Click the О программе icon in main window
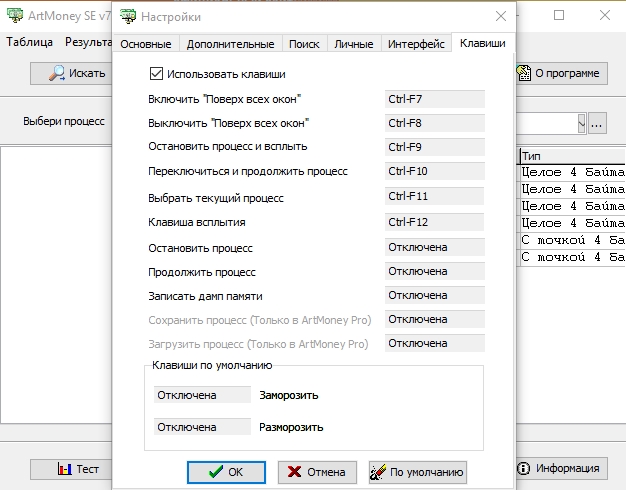 (523, 73)
